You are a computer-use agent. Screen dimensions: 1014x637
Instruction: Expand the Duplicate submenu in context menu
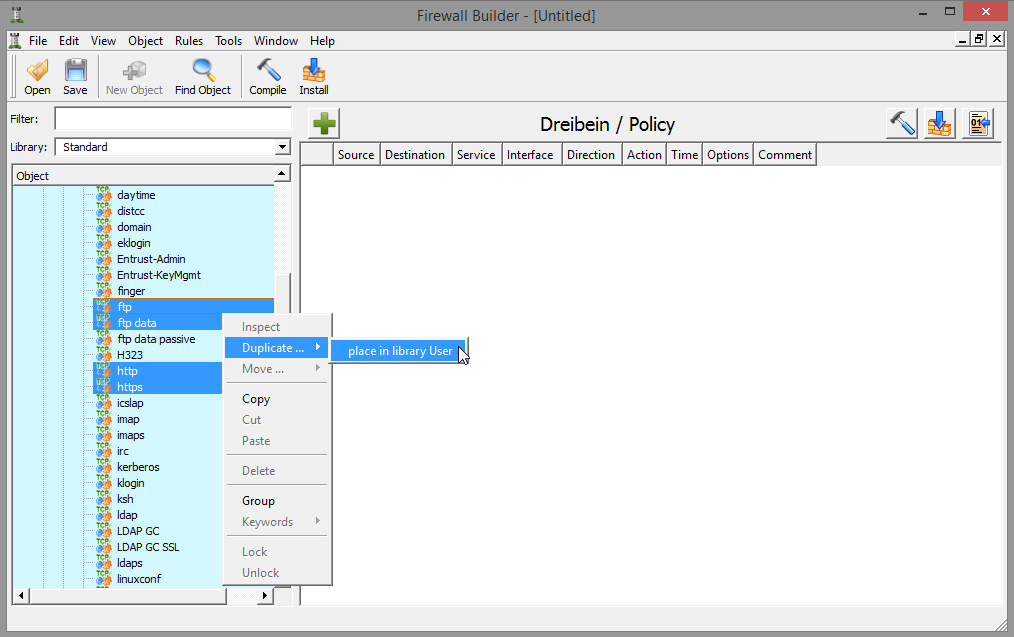pos(276,348)
